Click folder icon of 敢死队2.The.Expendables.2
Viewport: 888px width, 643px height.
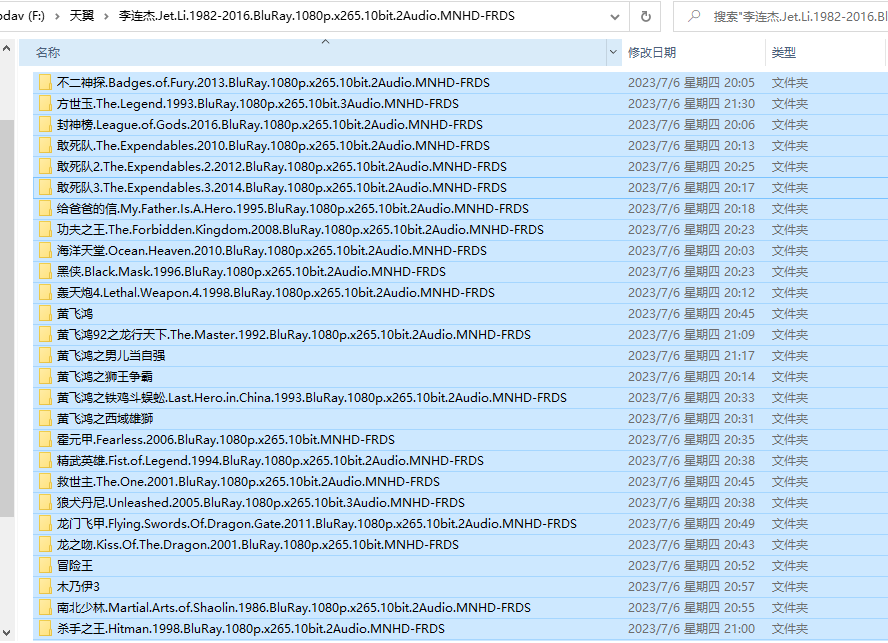(x=45, y=167)
